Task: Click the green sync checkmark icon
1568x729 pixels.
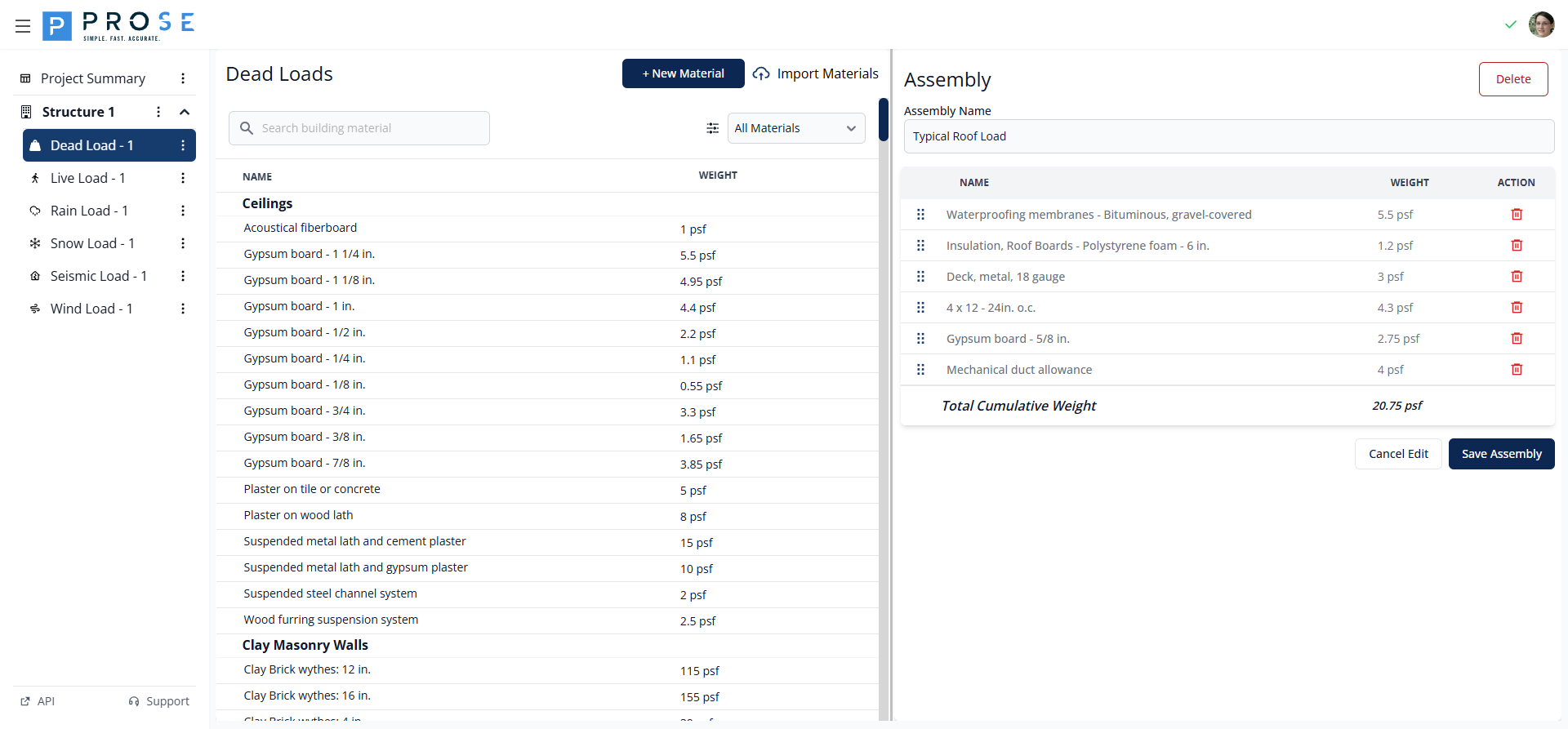Action: point(1510,24)
